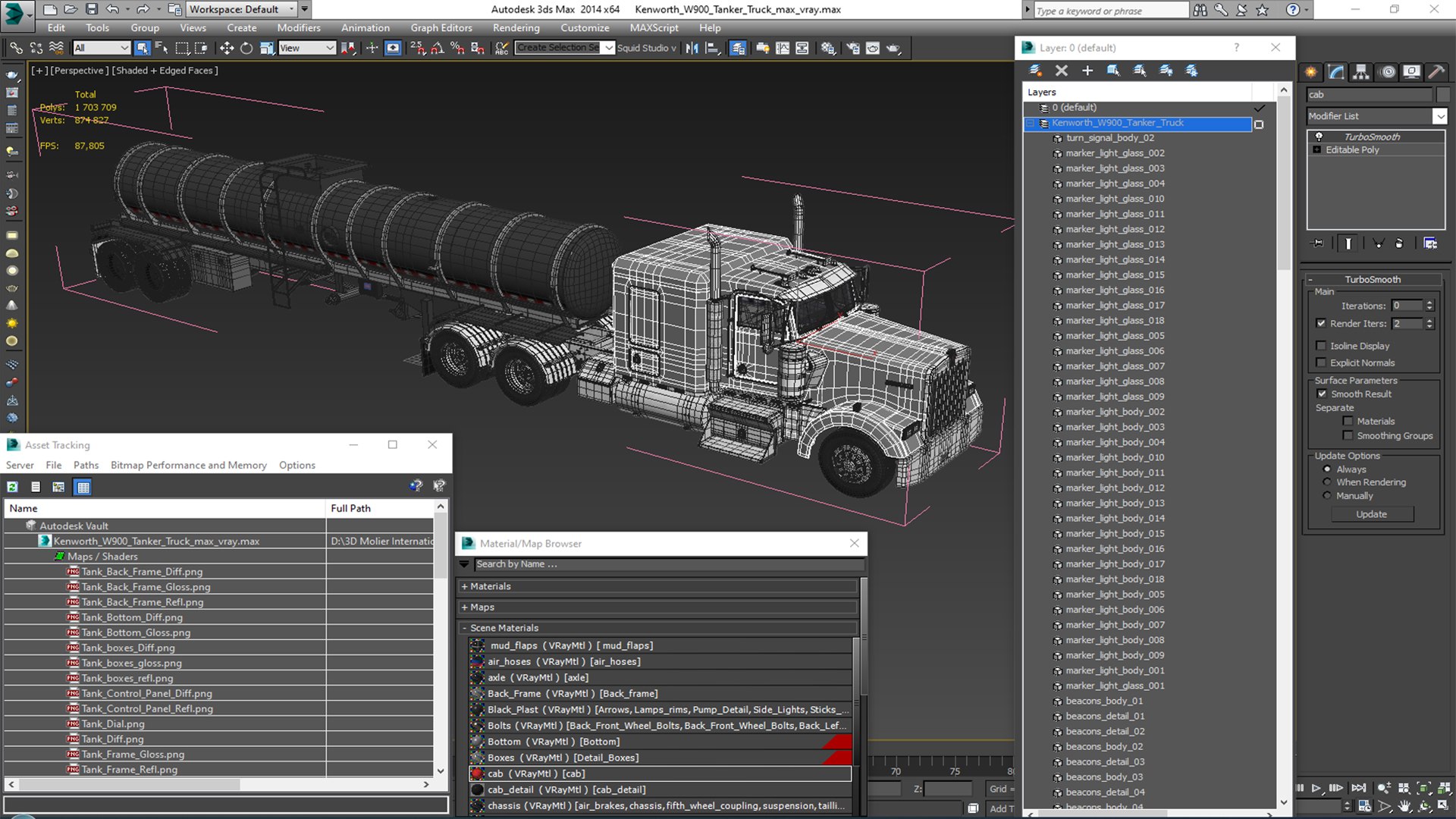Click the Full Path column header

click(x=379, y=508)
